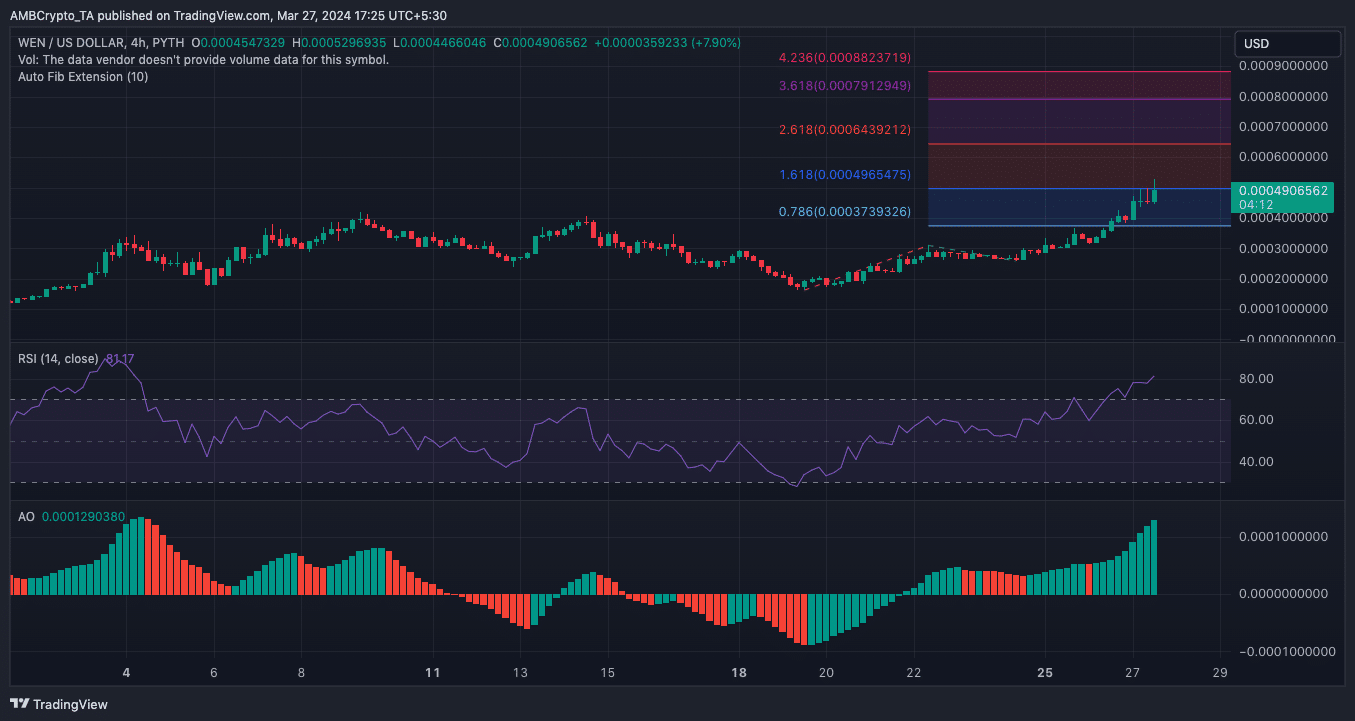The image size is (1355, 721).
Task: Click the 4.236 Fib level label
Action: (x=845, y=58)
